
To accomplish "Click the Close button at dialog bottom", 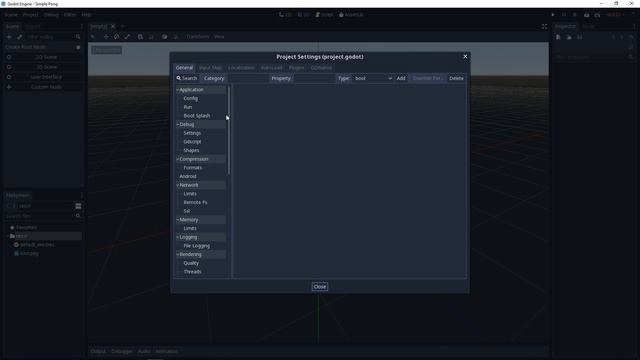I will click(320, 287).
